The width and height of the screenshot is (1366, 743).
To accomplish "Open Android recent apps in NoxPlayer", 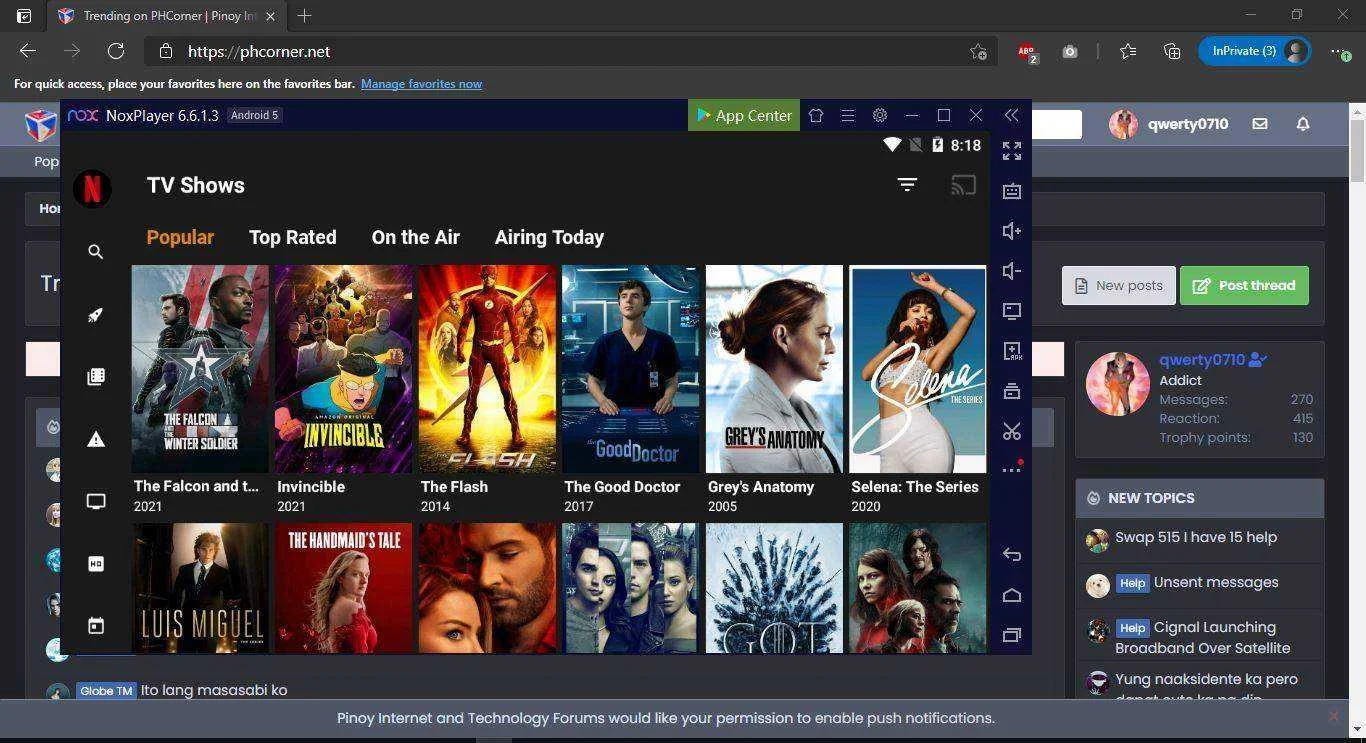I will [x=1012, y=635].
